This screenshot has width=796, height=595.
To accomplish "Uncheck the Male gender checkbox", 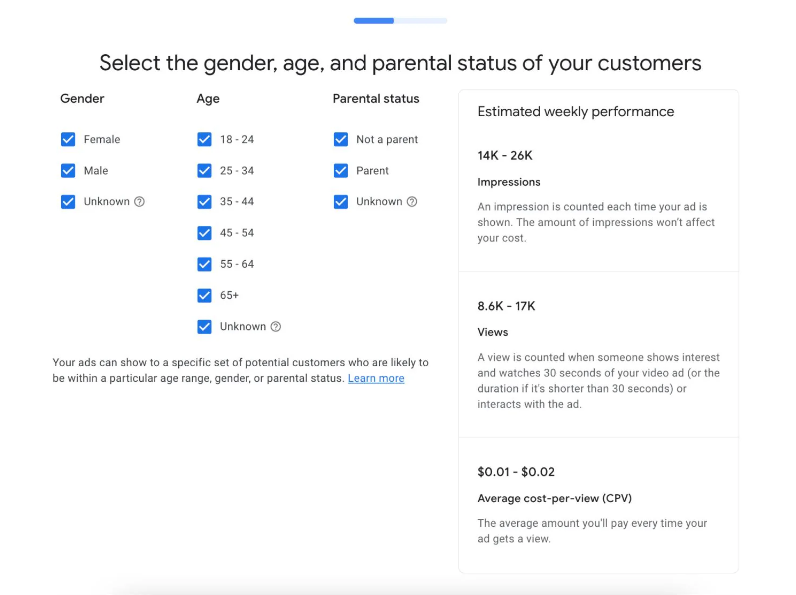I will (68, 171).
